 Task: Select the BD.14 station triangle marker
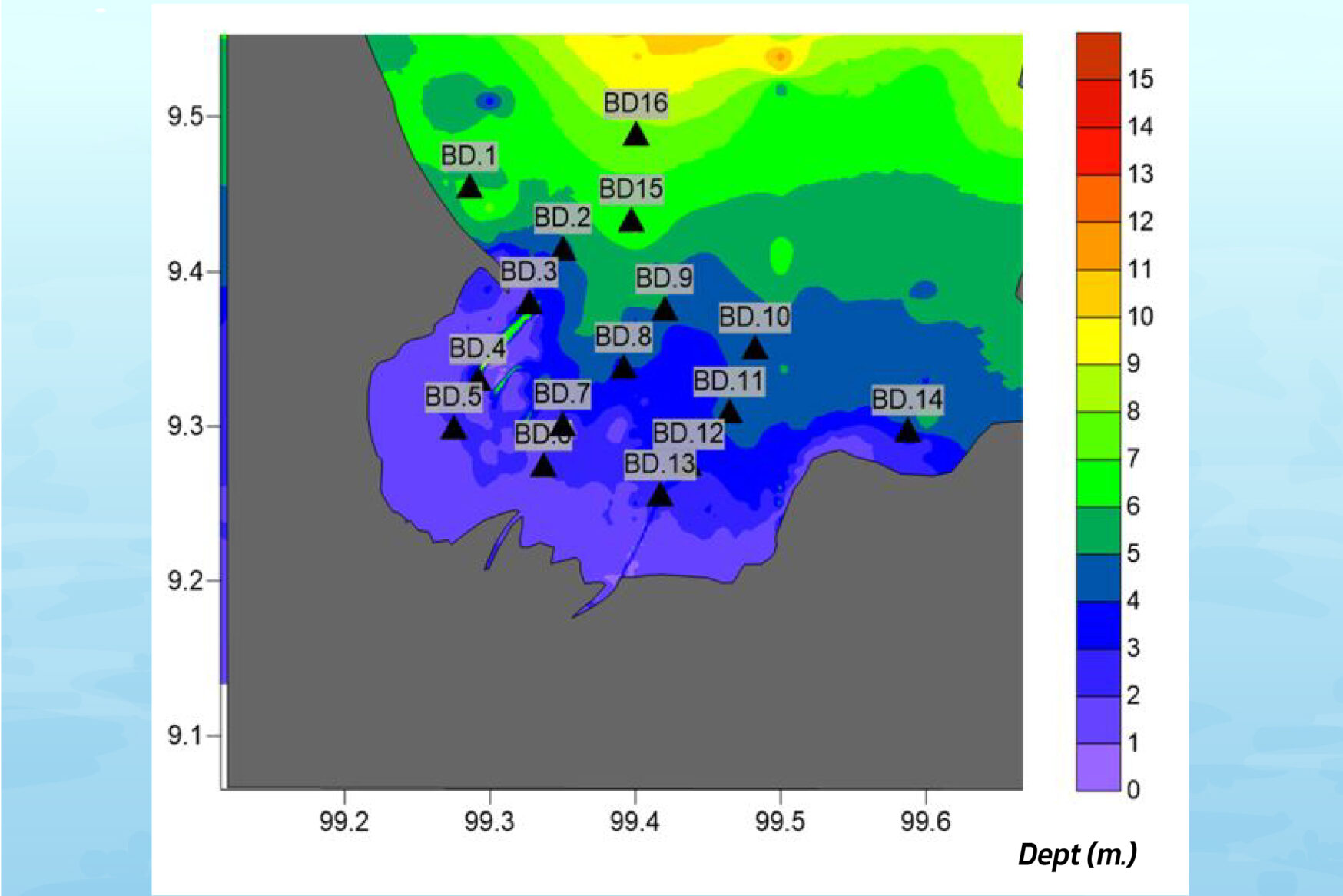coord(907,431)
